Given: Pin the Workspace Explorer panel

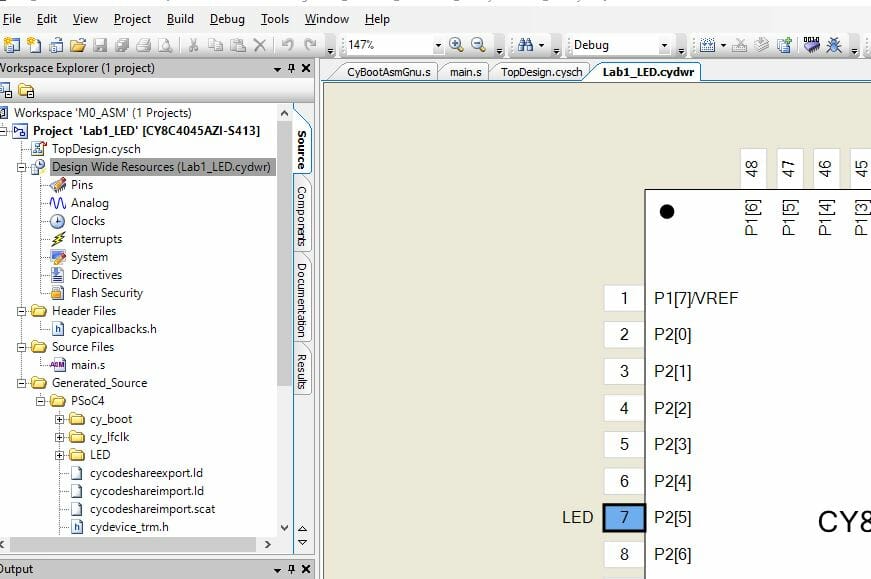Looking at the screenshot, I should [292, 68].
